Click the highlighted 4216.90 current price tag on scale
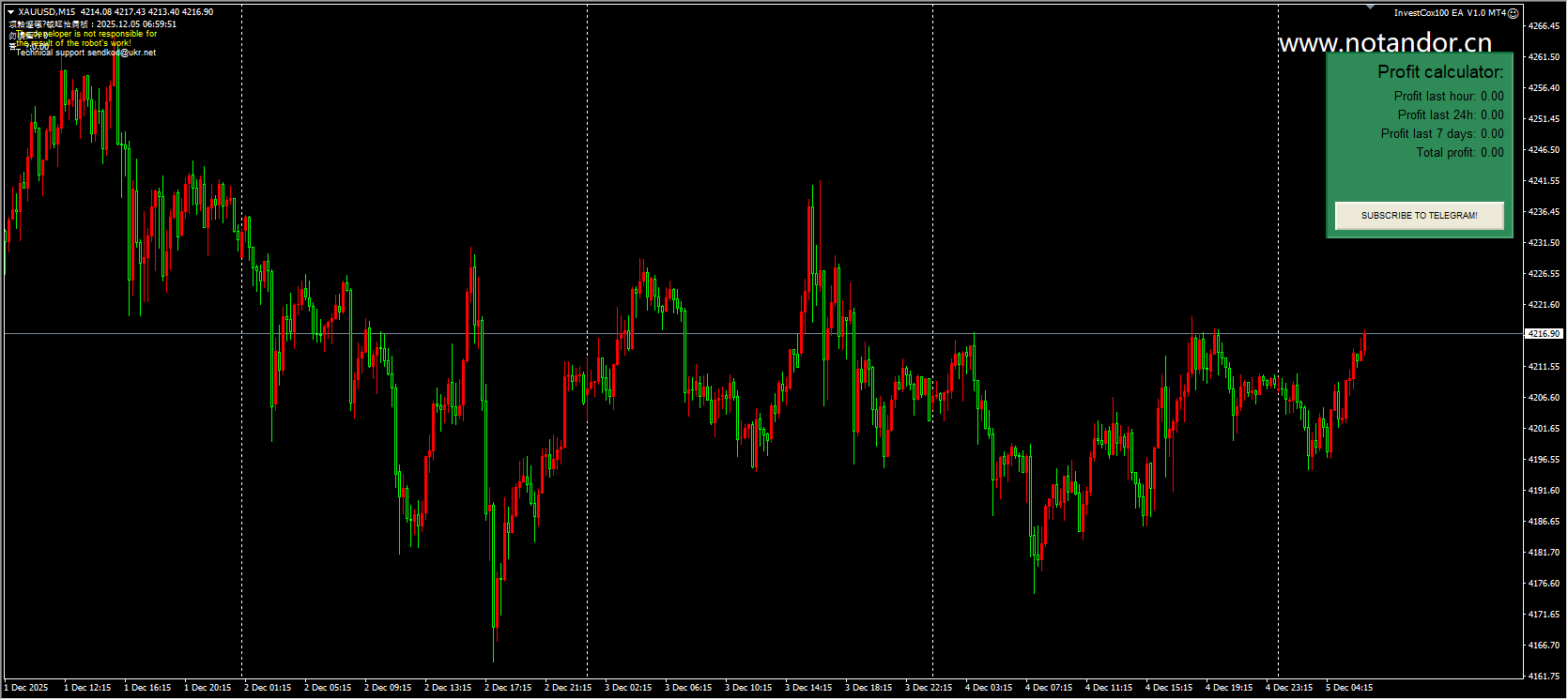1568x700 pixels. 1544,334
